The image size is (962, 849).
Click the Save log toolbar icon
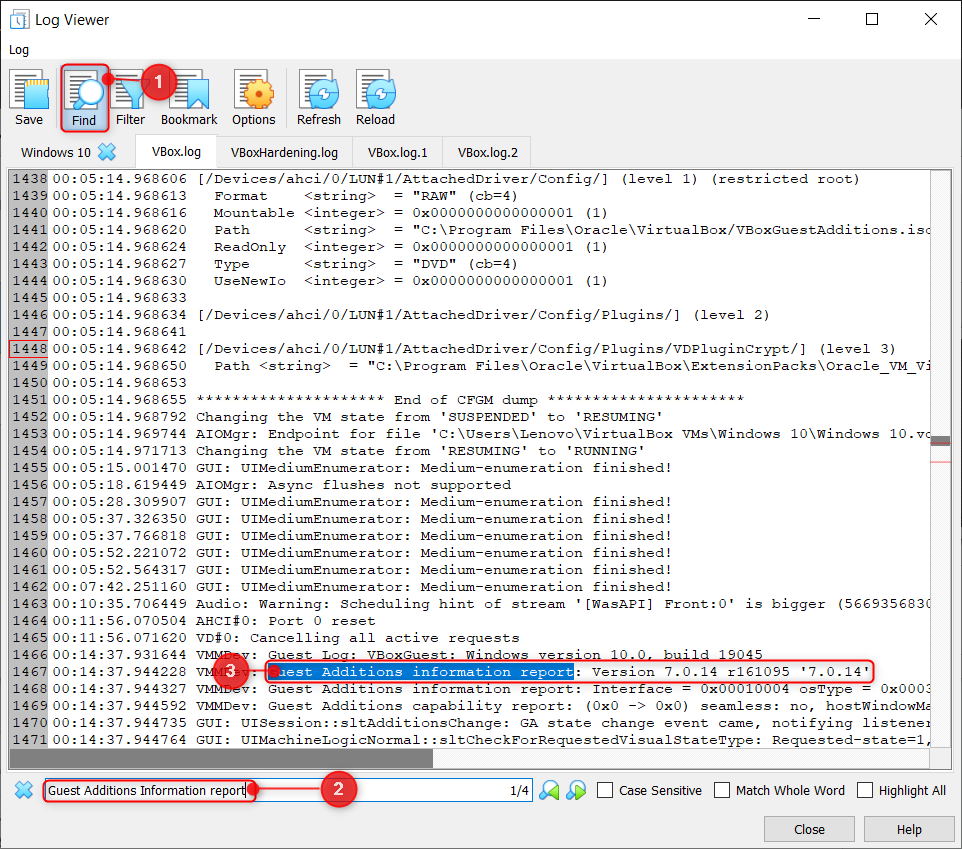click(29, 98)
